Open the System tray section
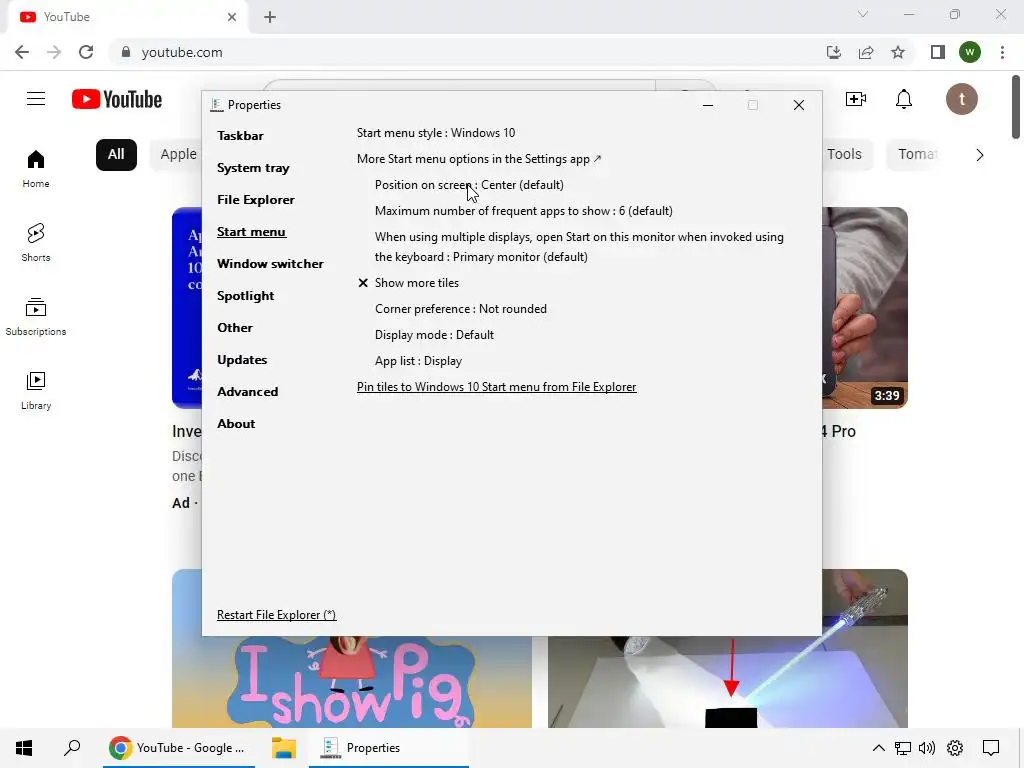Screen dimensions: 1024x768 coord(253,168)
